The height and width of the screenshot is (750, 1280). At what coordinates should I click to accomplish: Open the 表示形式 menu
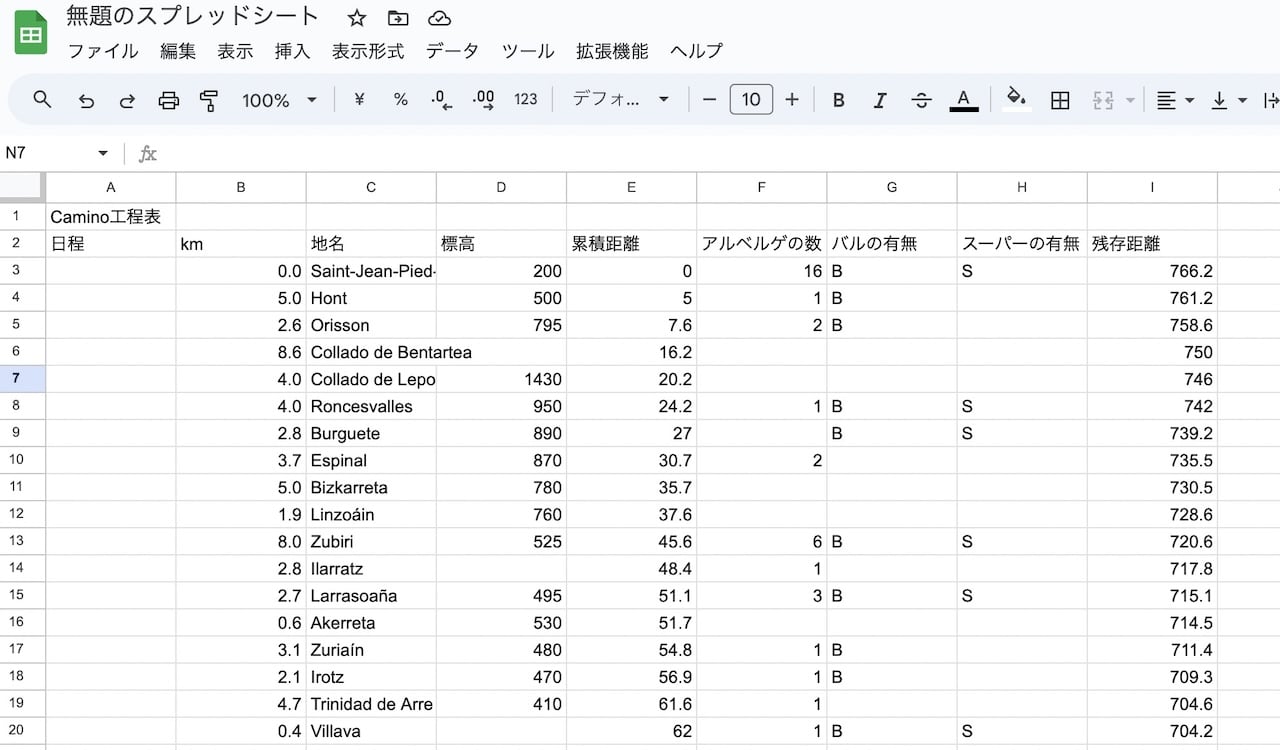(x=368, y=51)
